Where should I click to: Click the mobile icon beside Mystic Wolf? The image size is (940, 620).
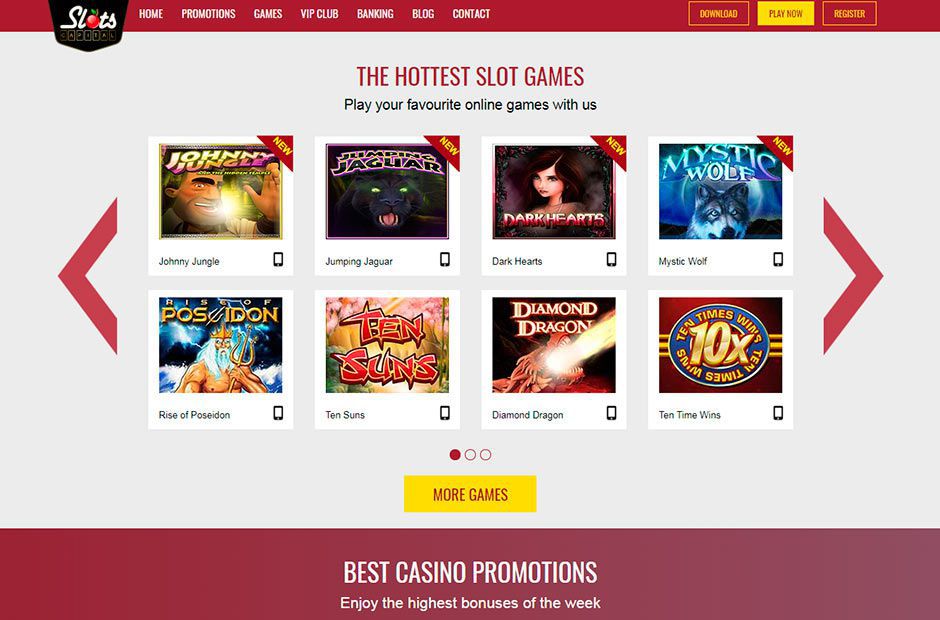[778, 259]
